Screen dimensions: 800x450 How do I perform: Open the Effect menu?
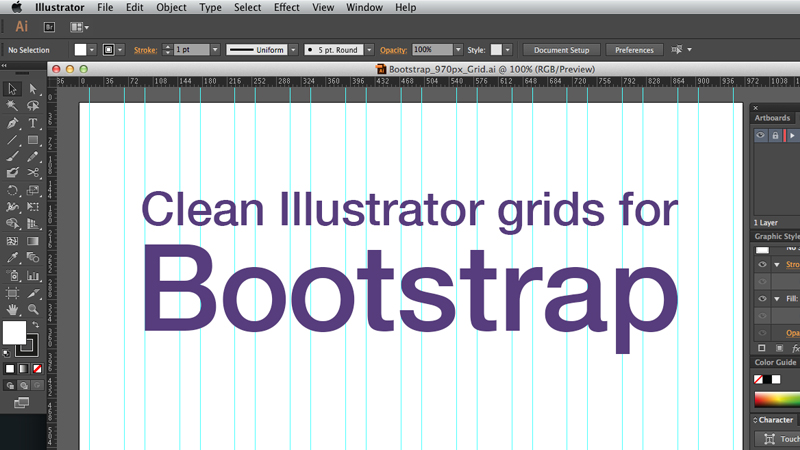287,7
